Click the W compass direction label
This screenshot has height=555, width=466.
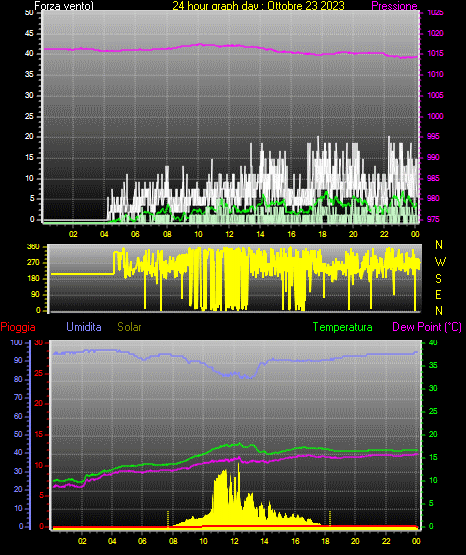tap(440, 262)
